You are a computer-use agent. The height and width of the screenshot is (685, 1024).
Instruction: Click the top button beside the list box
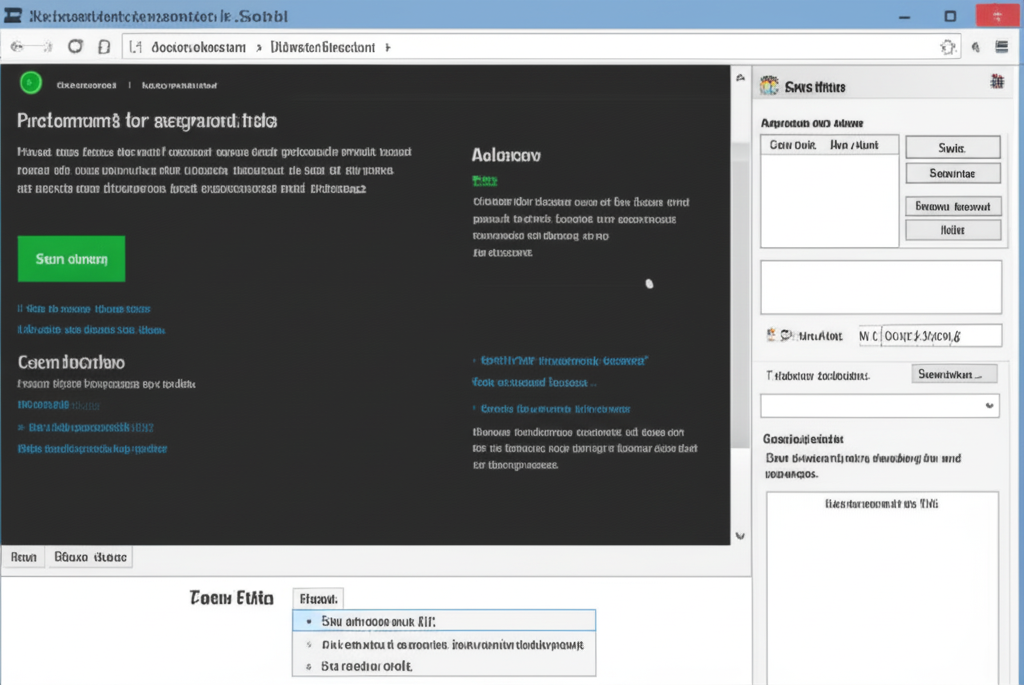point(953,148)
